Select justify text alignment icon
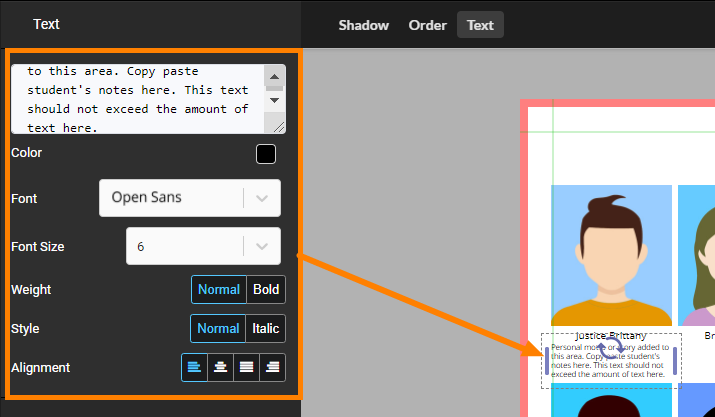 pyautogui.click(x=246, y=368)
